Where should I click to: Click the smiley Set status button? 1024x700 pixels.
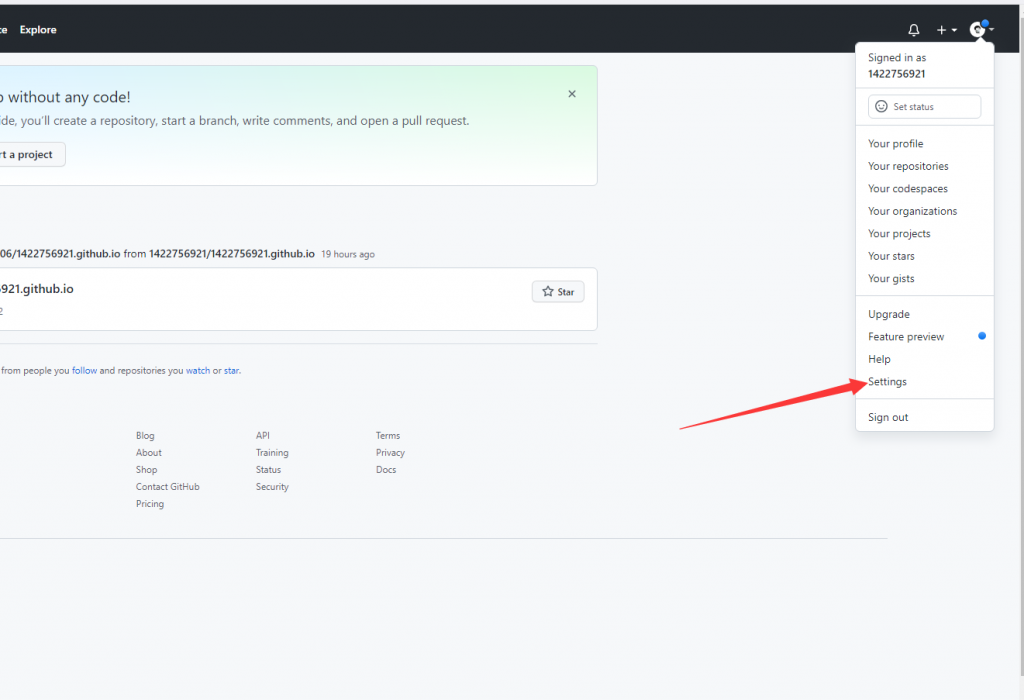[x=924, y=106]
